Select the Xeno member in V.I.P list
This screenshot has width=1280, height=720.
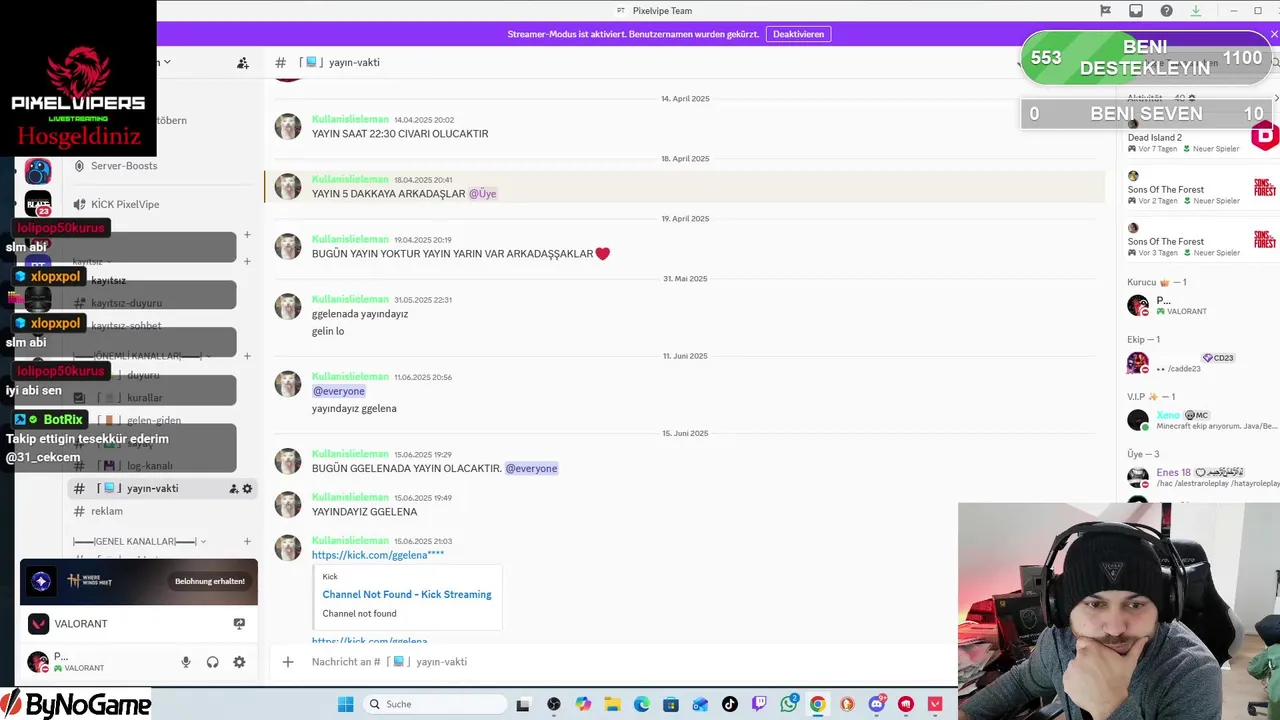tap(1199, 420)
